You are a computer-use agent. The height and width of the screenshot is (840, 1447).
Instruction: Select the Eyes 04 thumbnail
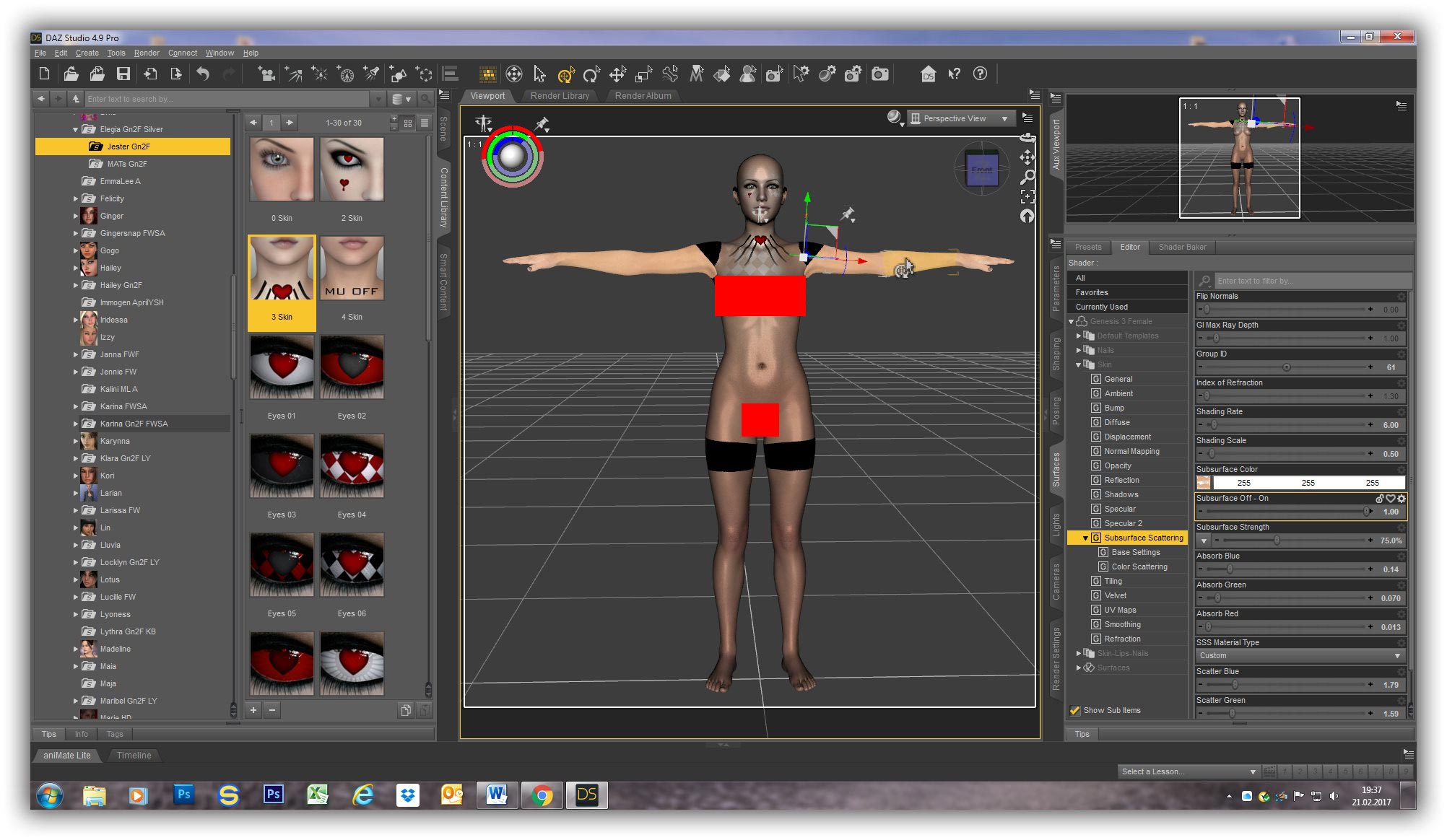point(352,467)
